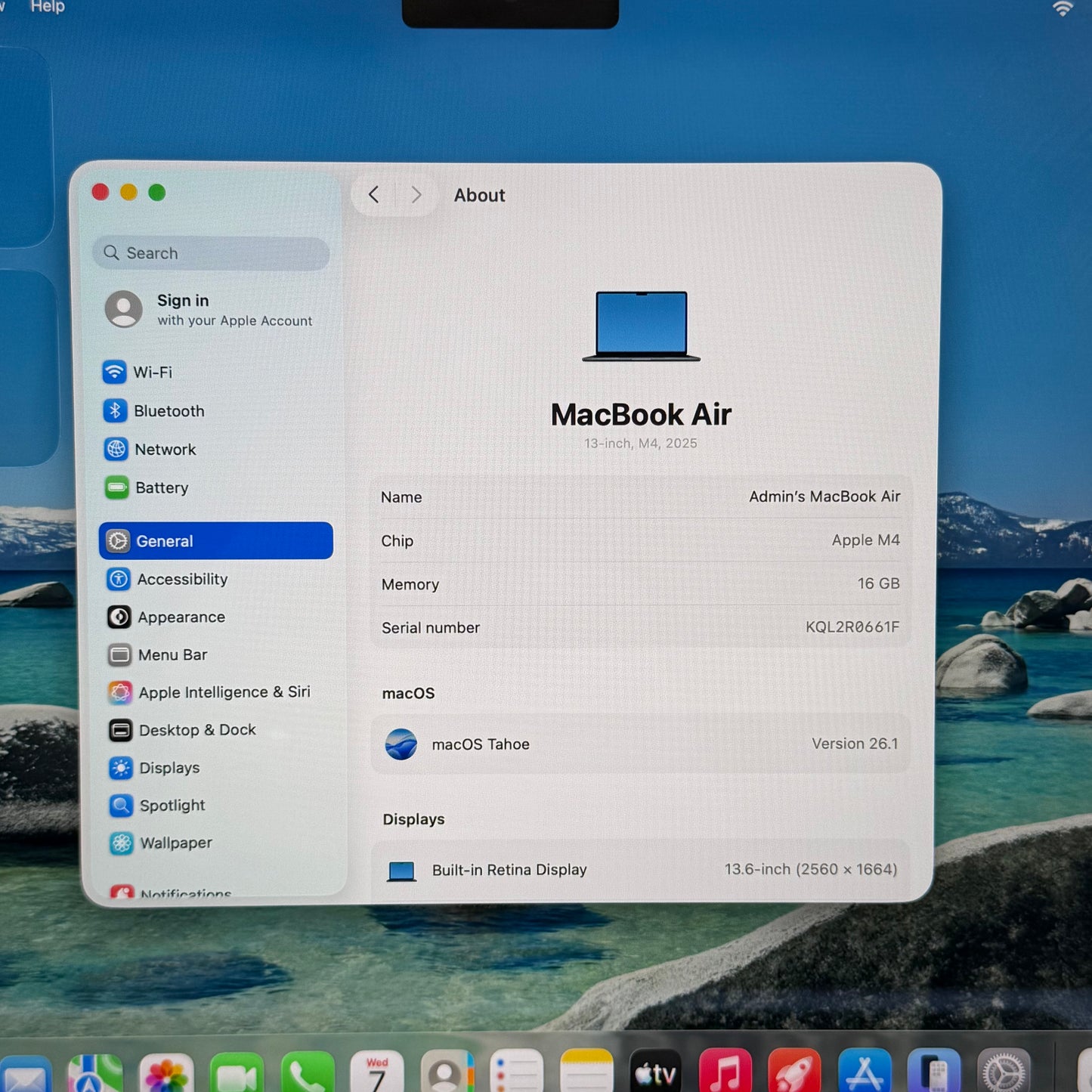Viewport: 1092px width, 1092px height.
Task: Open Wallpaper settings
Action: pos(175,843)
